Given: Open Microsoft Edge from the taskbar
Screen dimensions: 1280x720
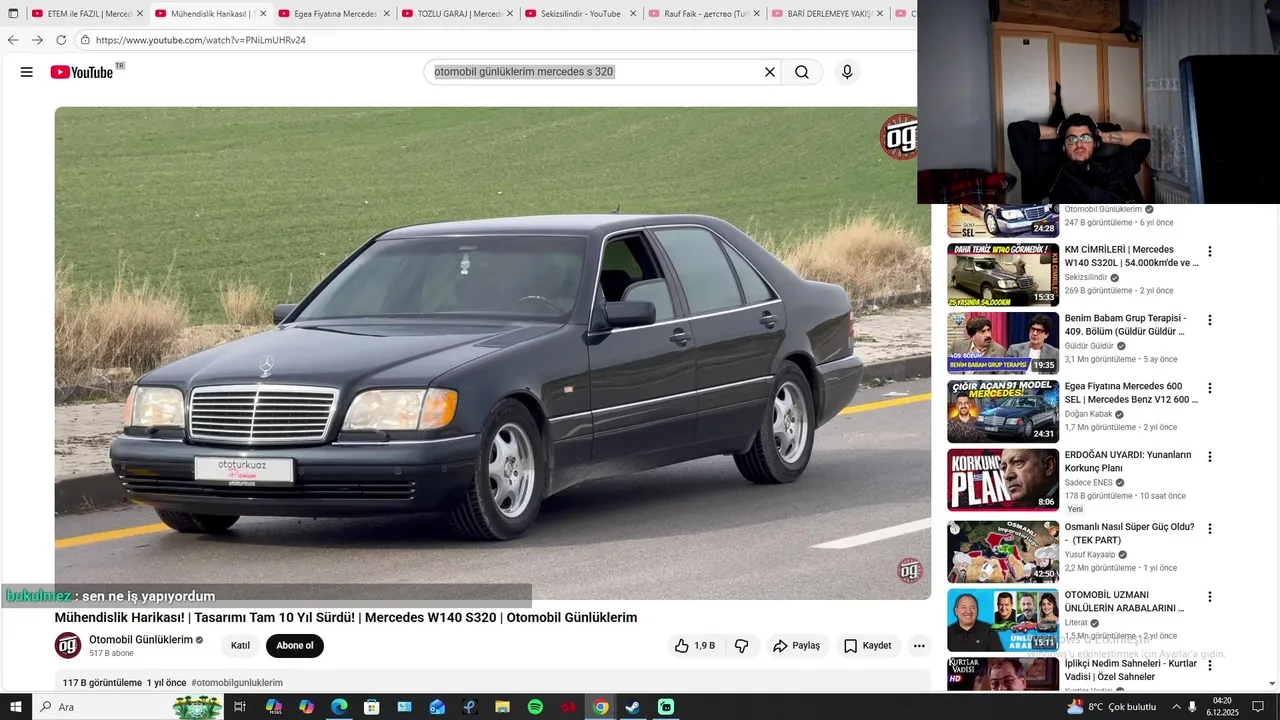Looking at the screenshot, I should 339,707.
